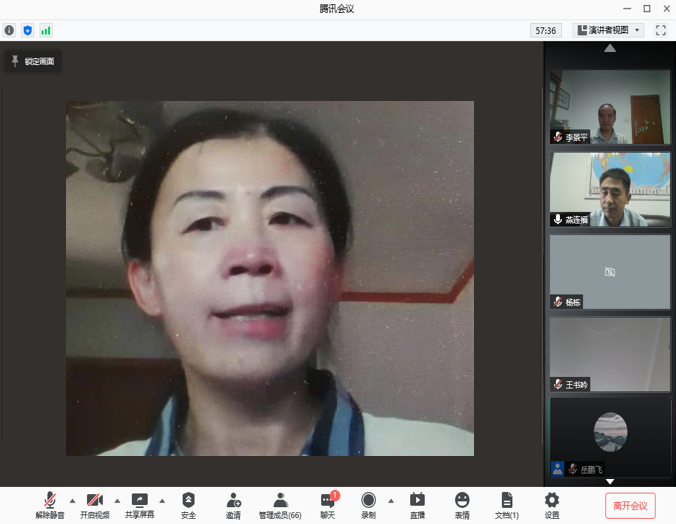The height and width of the screenshot is (524, 676).
Task: Start recording with the 录制 icon
Action: [368, 501]
